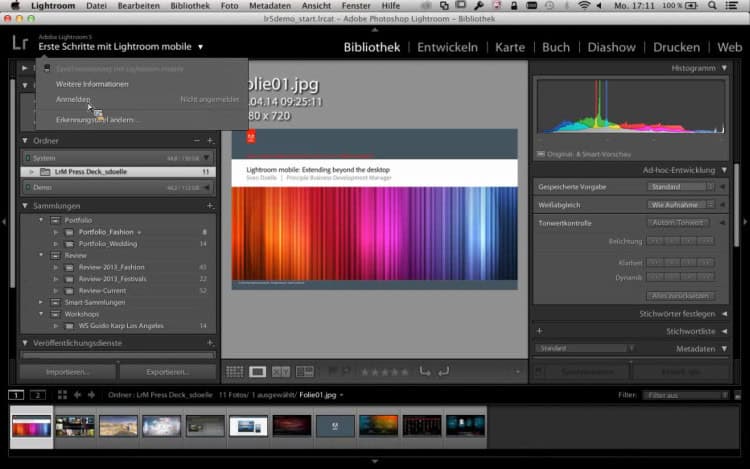Expand the Stichwörter festlegen panel
750x469 pixels.
click(x=724, y=314)
